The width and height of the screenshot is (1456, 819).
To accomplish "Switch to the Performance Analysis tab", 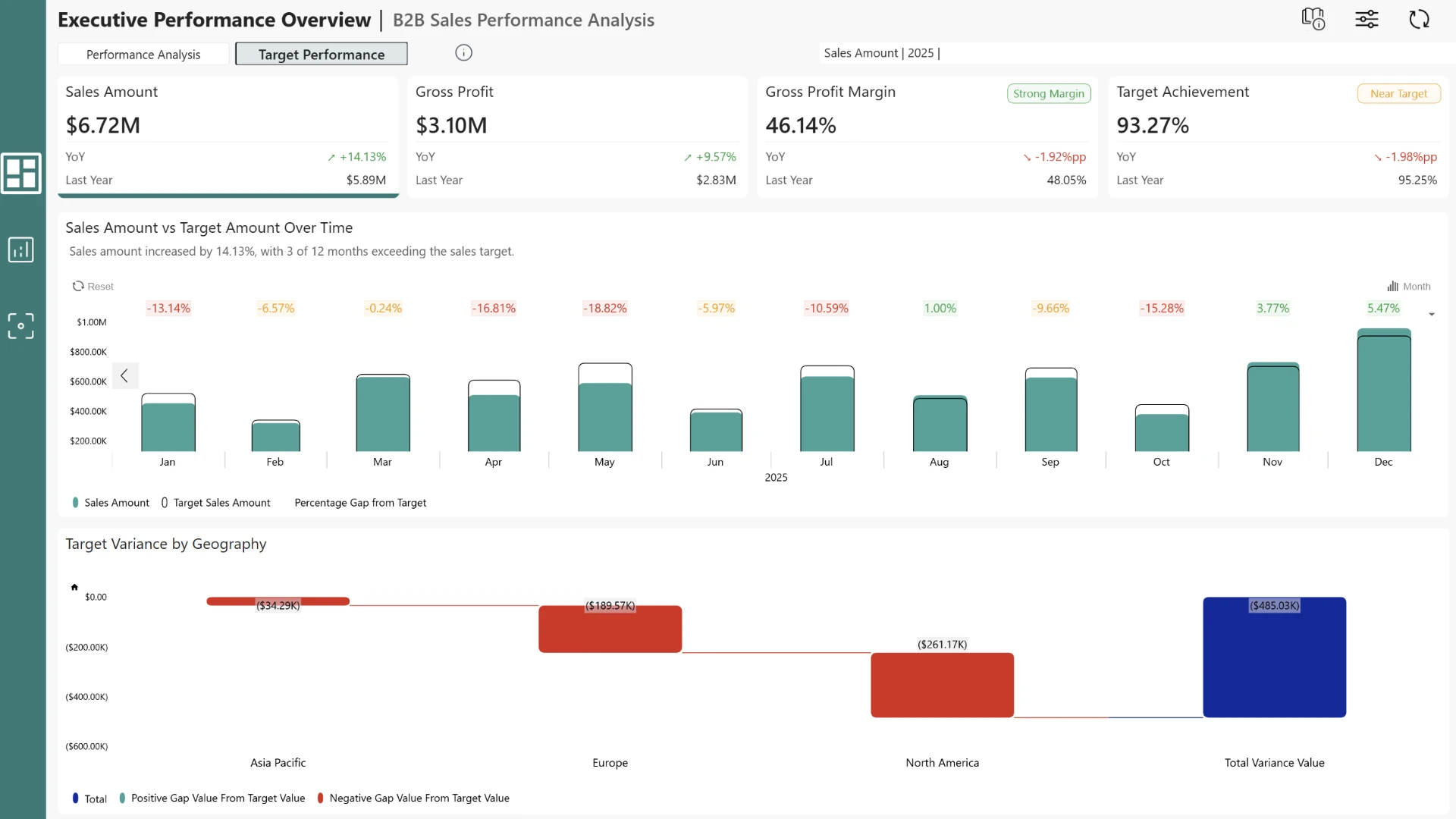I will point(143,55).
